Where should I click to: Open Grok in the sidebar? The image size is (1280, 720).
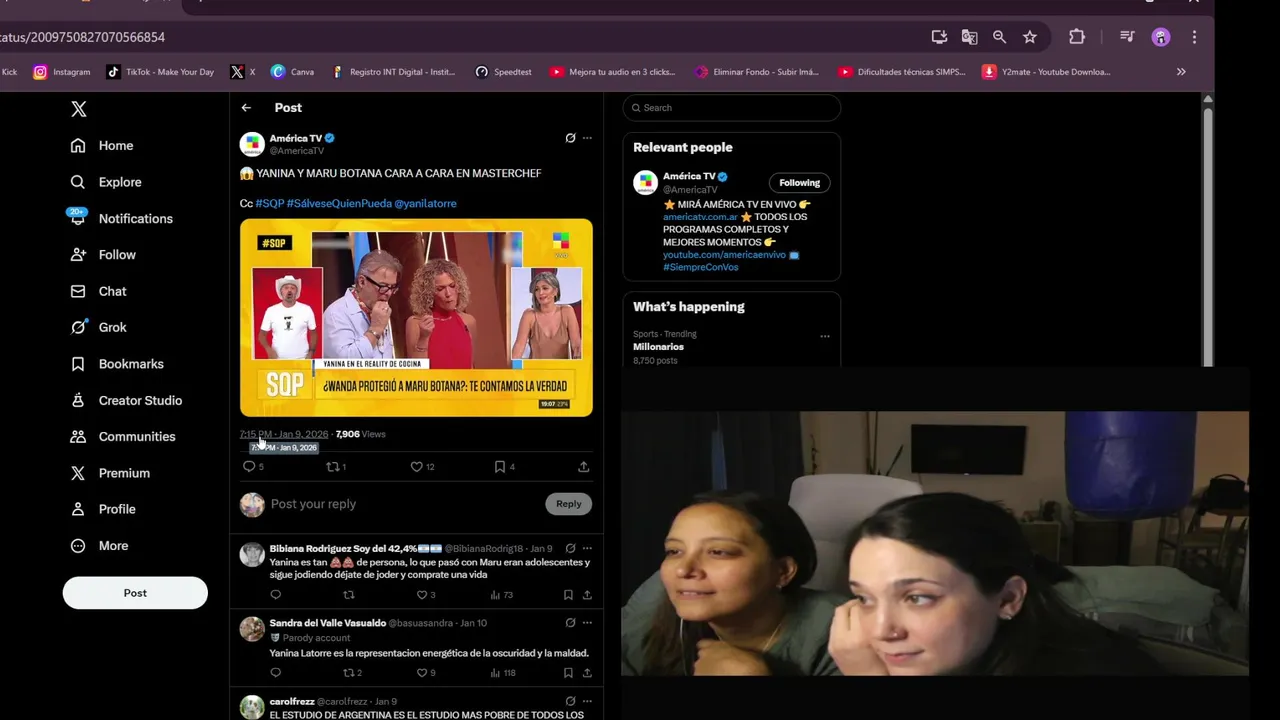pos(98,327)
